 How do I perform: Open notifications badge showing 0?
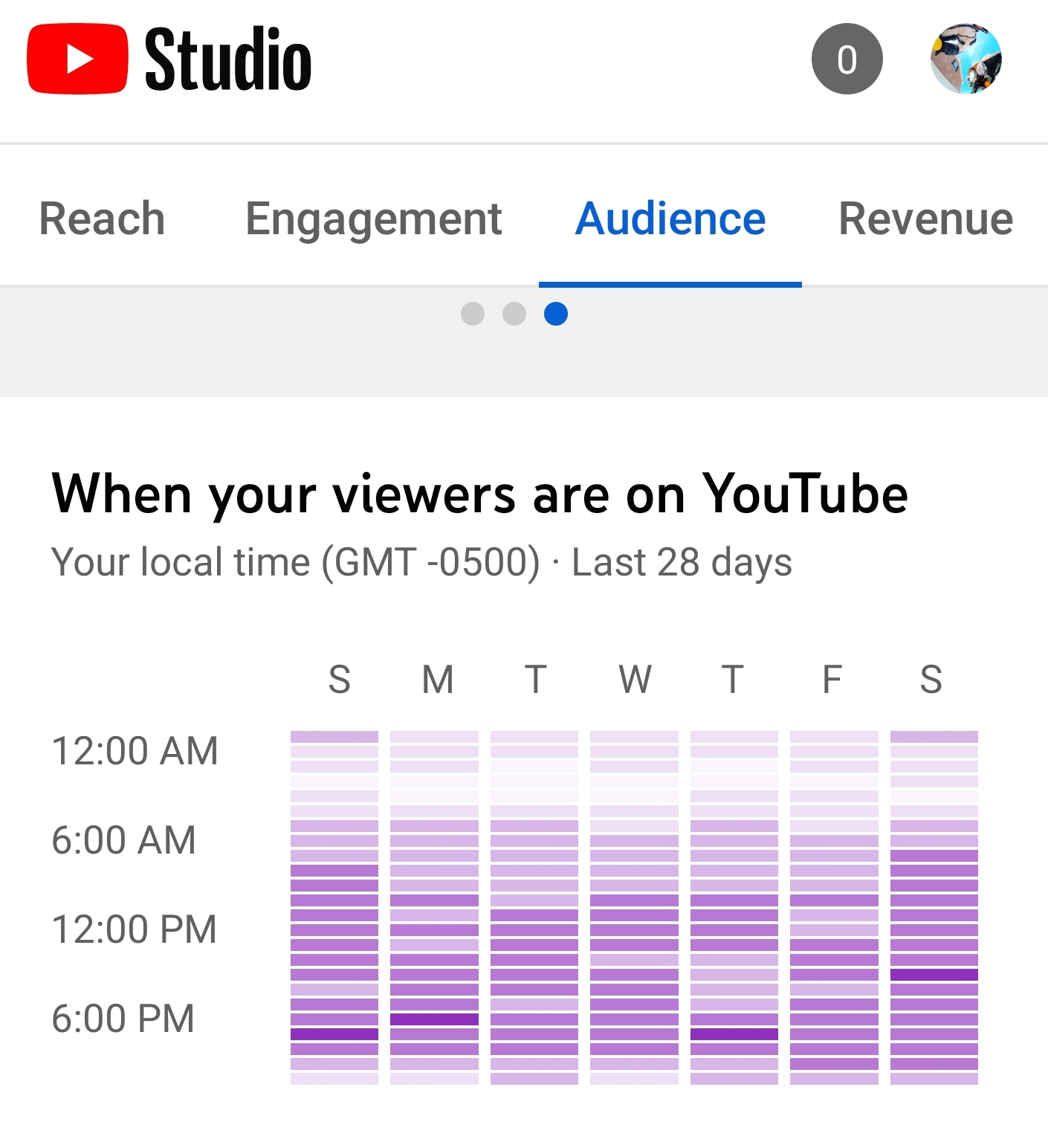tap(847, 59)
